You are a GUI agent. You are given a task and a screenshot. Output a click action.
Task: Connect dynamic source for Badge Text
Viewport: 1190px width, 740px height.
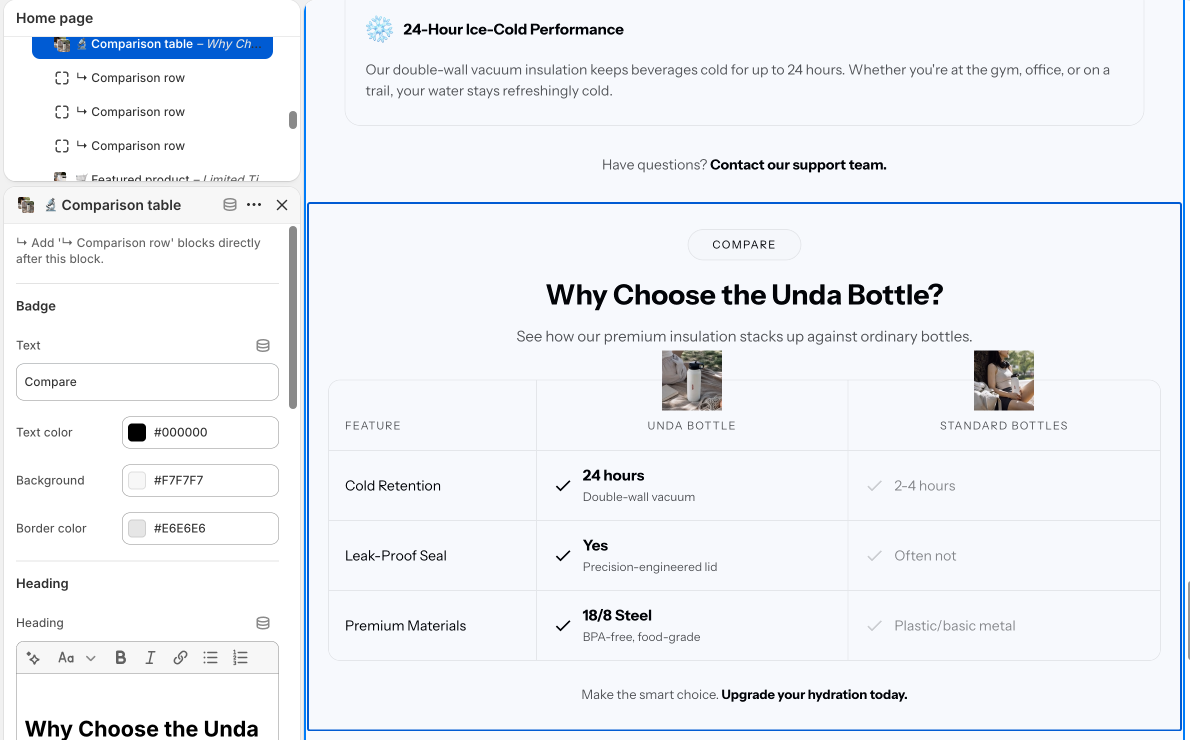coord(263,345)
